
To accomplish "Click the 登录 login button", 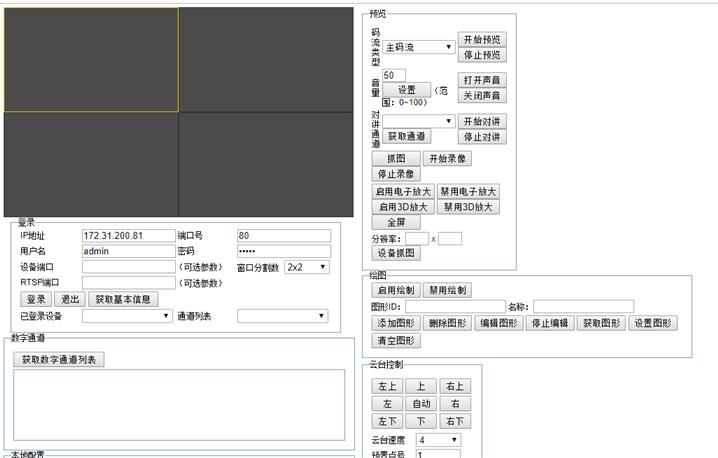I will pos(36,299).
